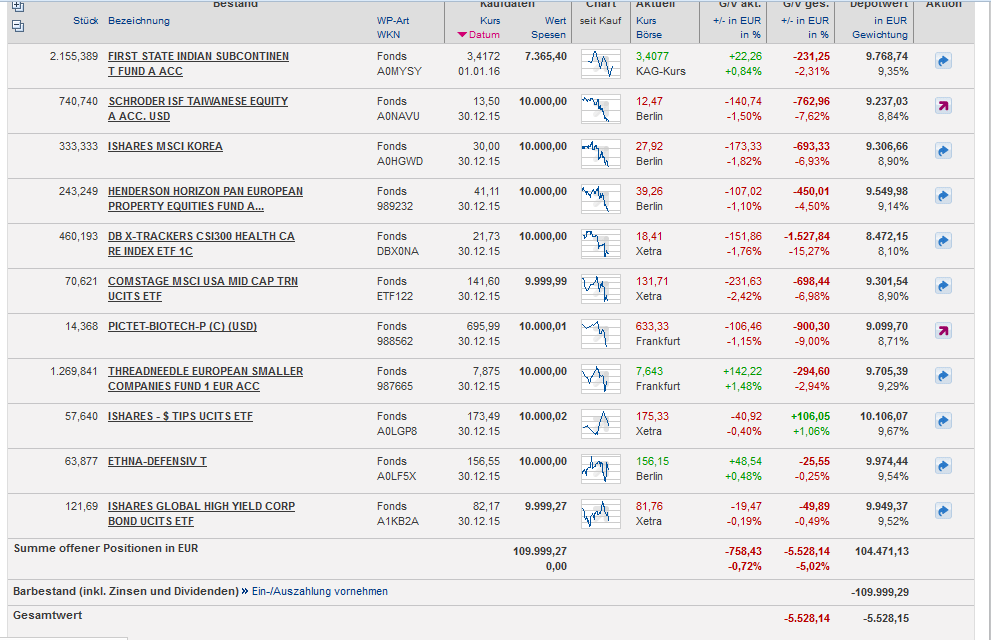991x640 pixels.
Task: Open DB X-Trackers CSI300 Health Care fund link
Action: [x=201, y=236]
